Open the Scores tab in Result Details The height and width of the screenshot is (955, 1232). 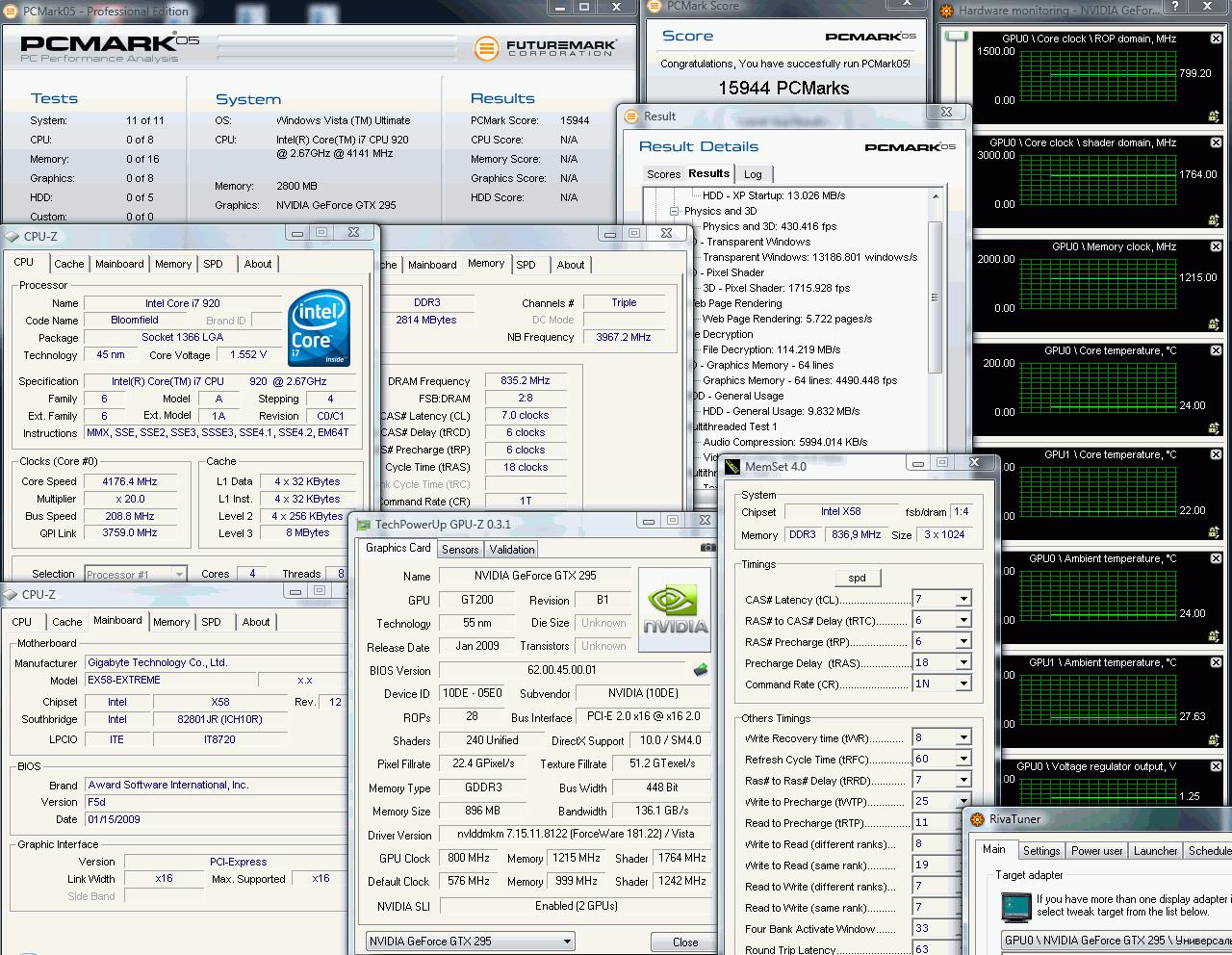tap(663, 174)
